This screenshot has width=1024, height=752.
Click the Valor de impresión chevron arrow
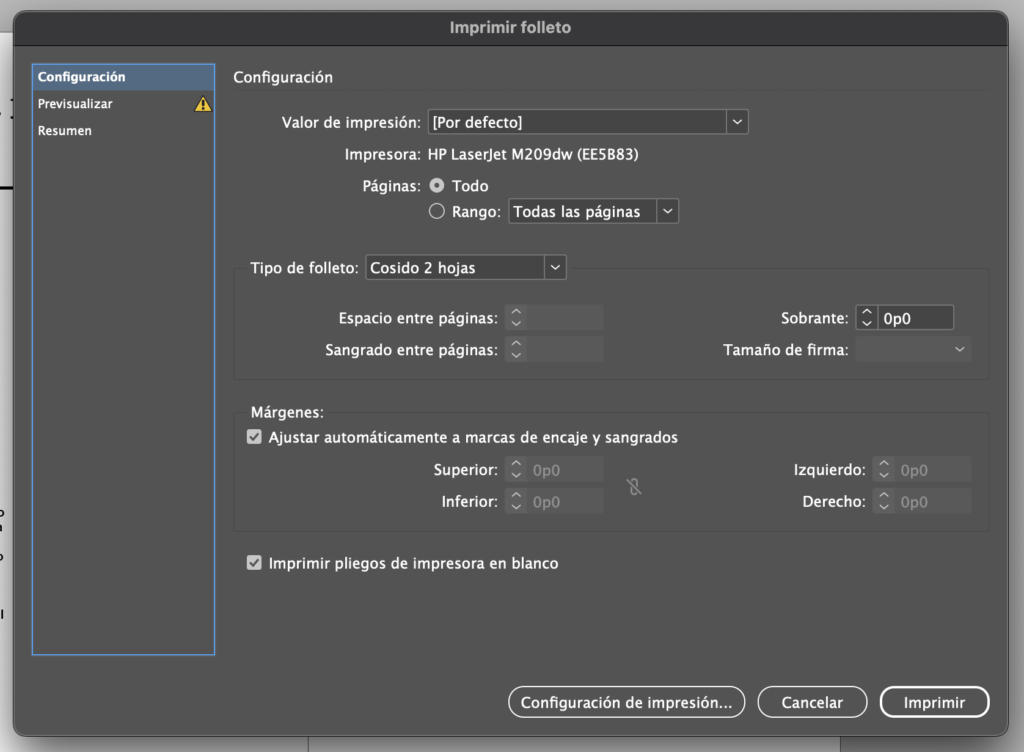[737, 122]
